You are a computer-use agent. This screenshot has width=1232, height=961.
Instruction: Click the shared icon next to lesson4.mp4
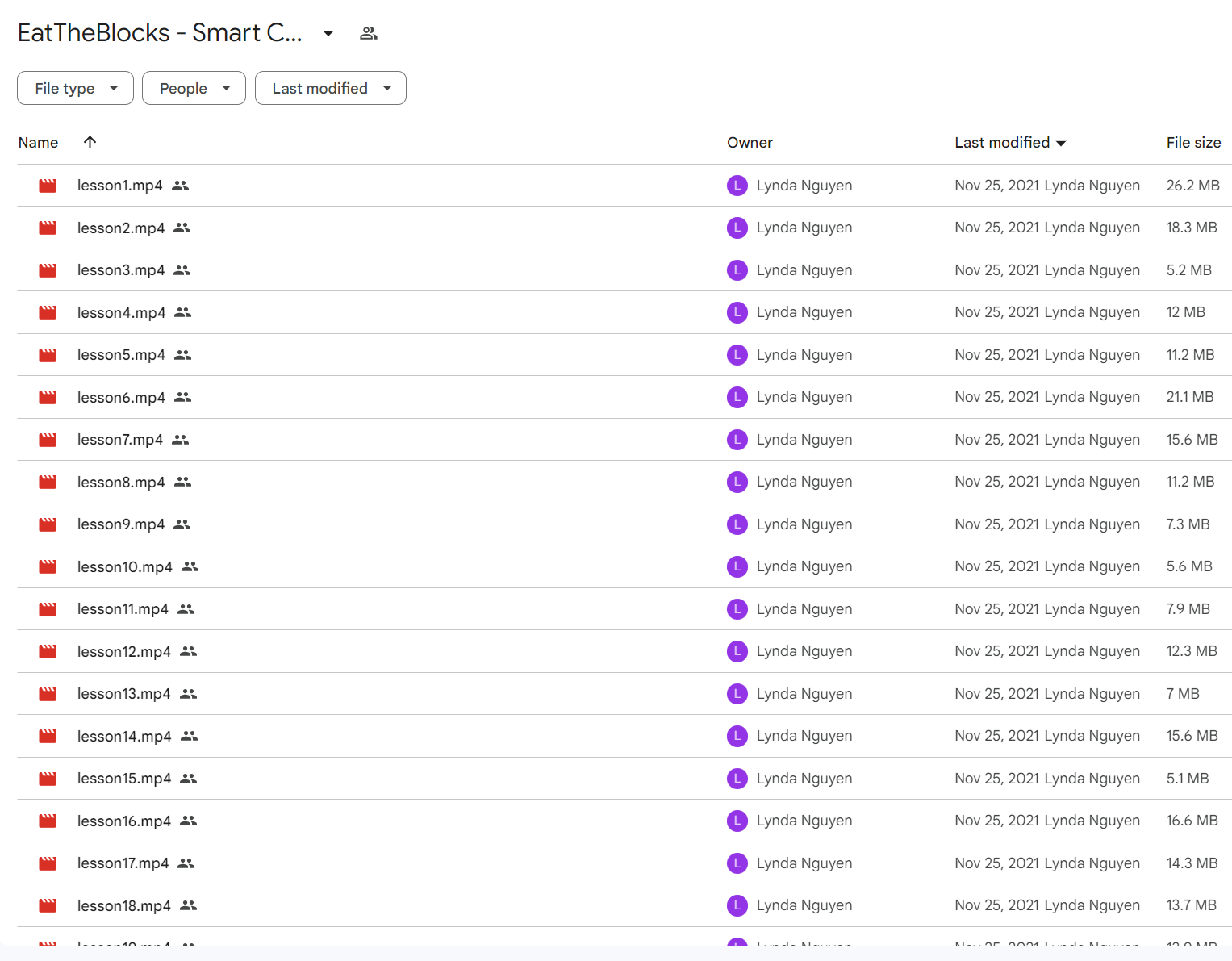click(183, 313)
